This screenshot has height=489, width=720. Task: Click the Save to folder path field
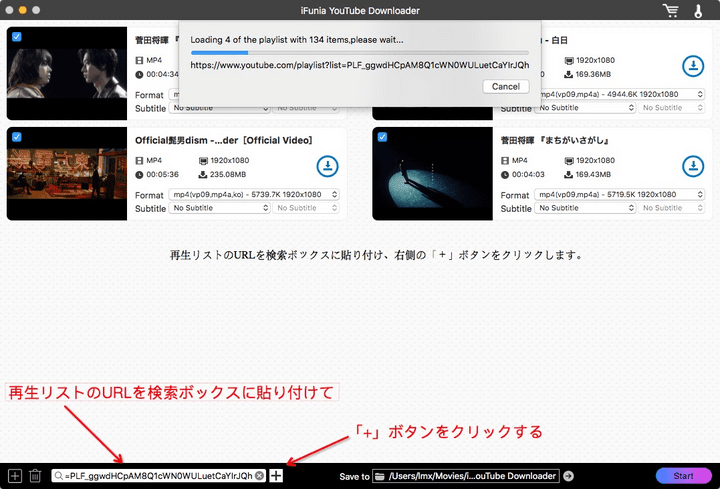(466, 476)
